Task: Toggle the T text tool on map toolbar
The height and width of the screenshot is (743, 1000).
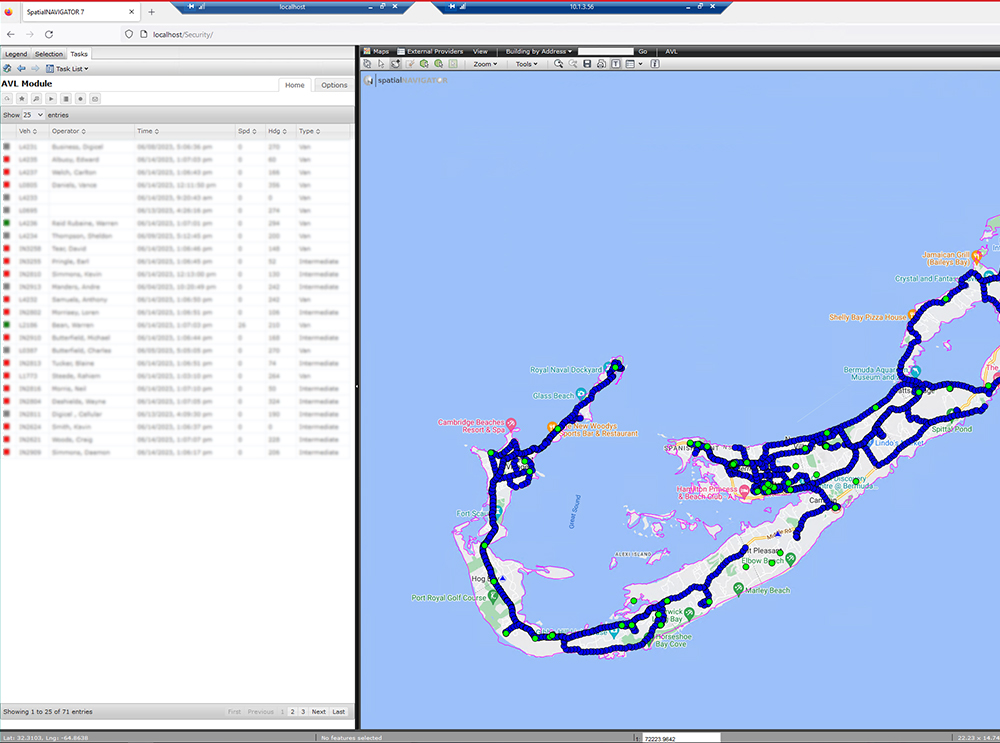Action: point(616,64)
